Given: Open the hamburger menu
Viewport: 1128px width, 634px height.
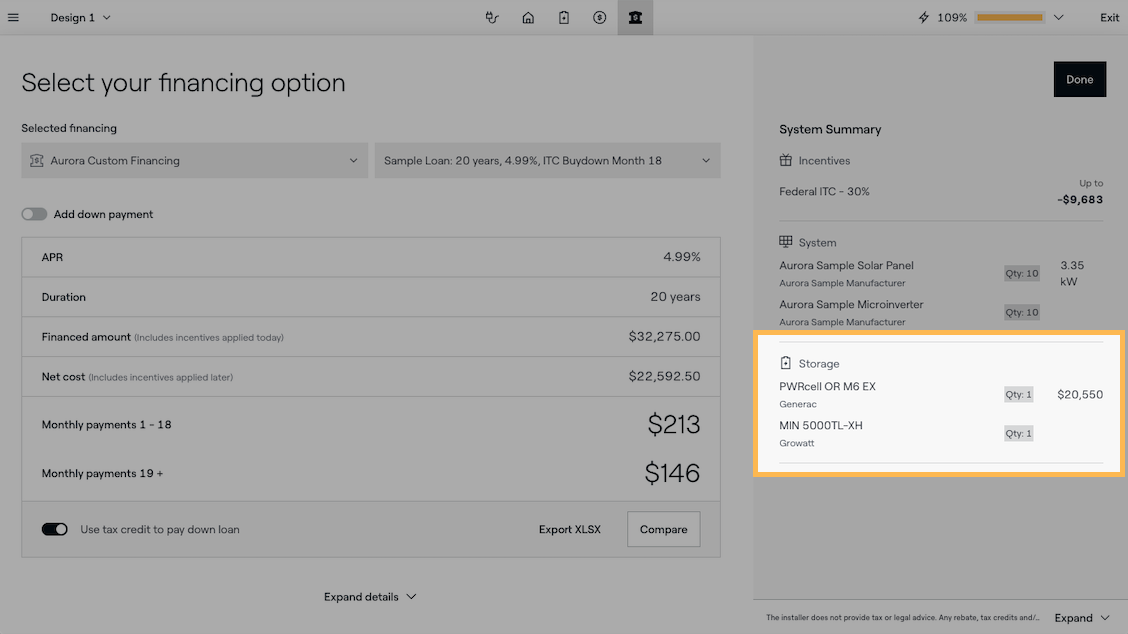Looking at the screenshot, I should (x=13, y=17).
